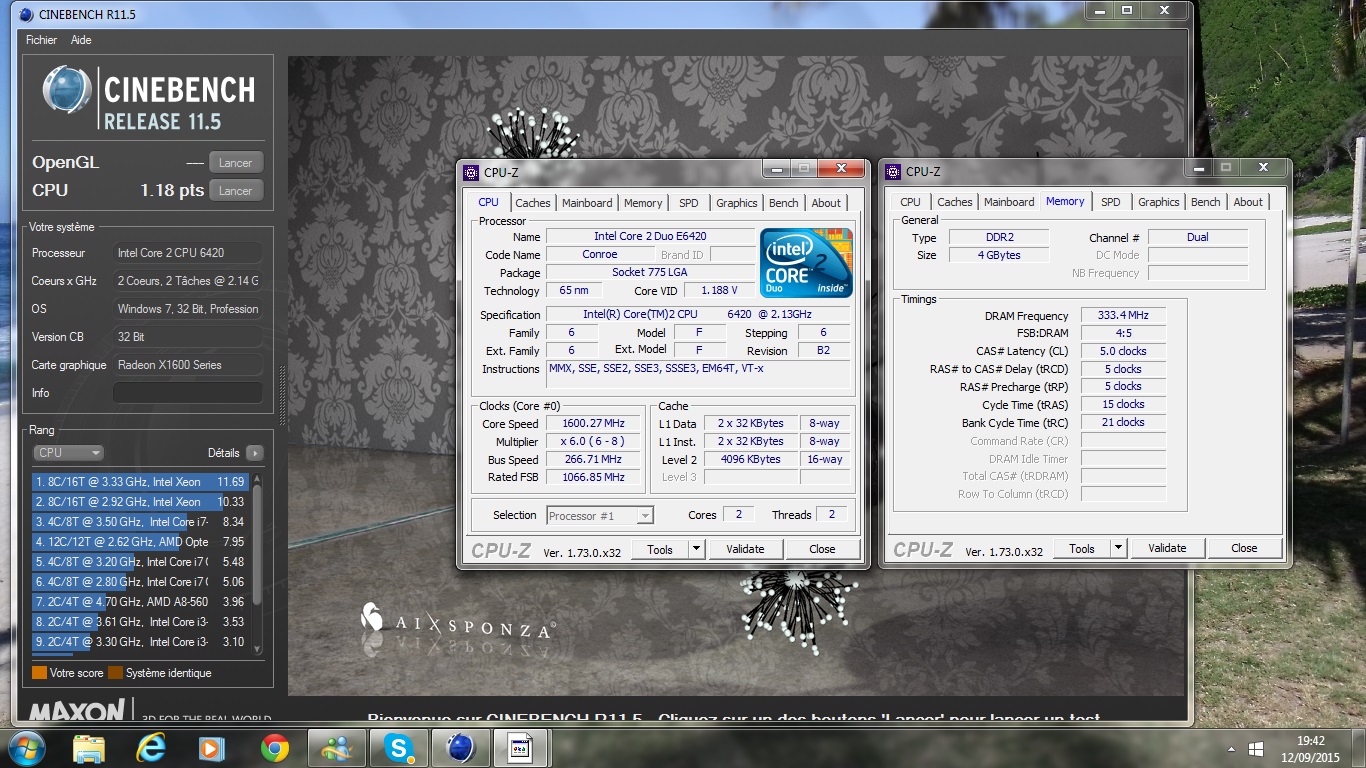
Task: Click the DRAM Frequency value 333.4 MHz
Action: (x=1123, y=316)
